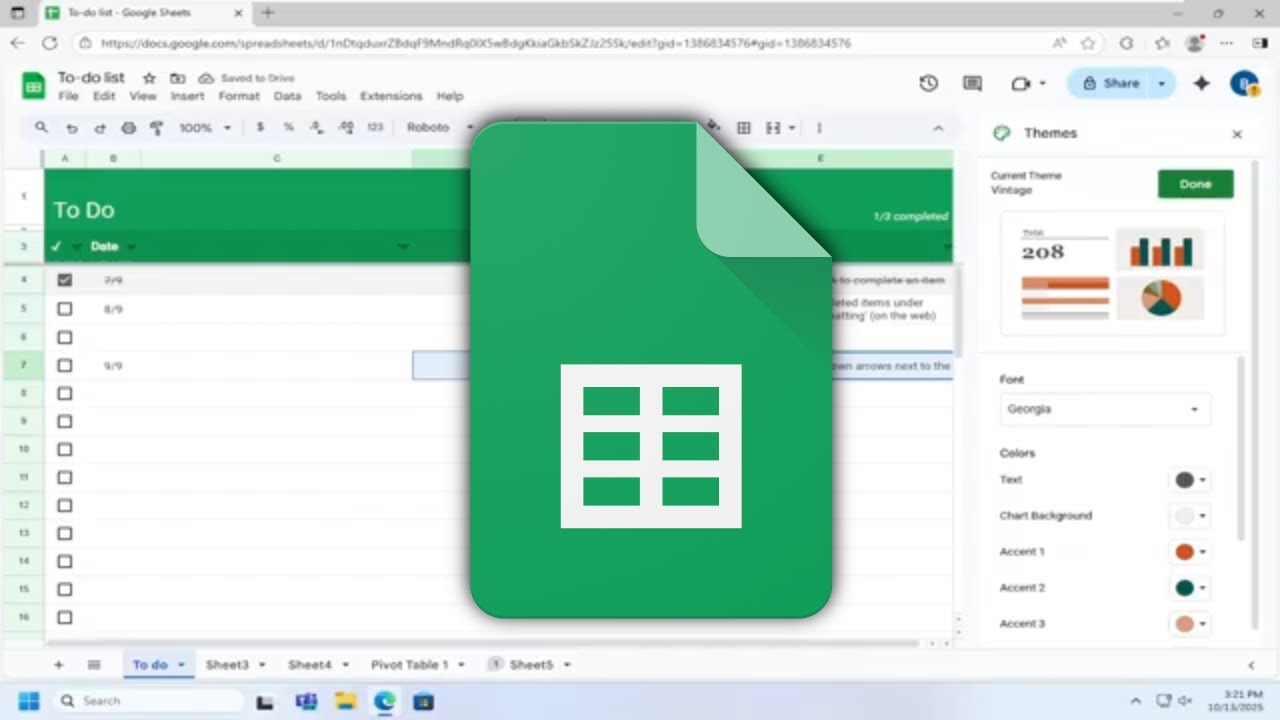Open the 100% zoom dropdown

204,128
